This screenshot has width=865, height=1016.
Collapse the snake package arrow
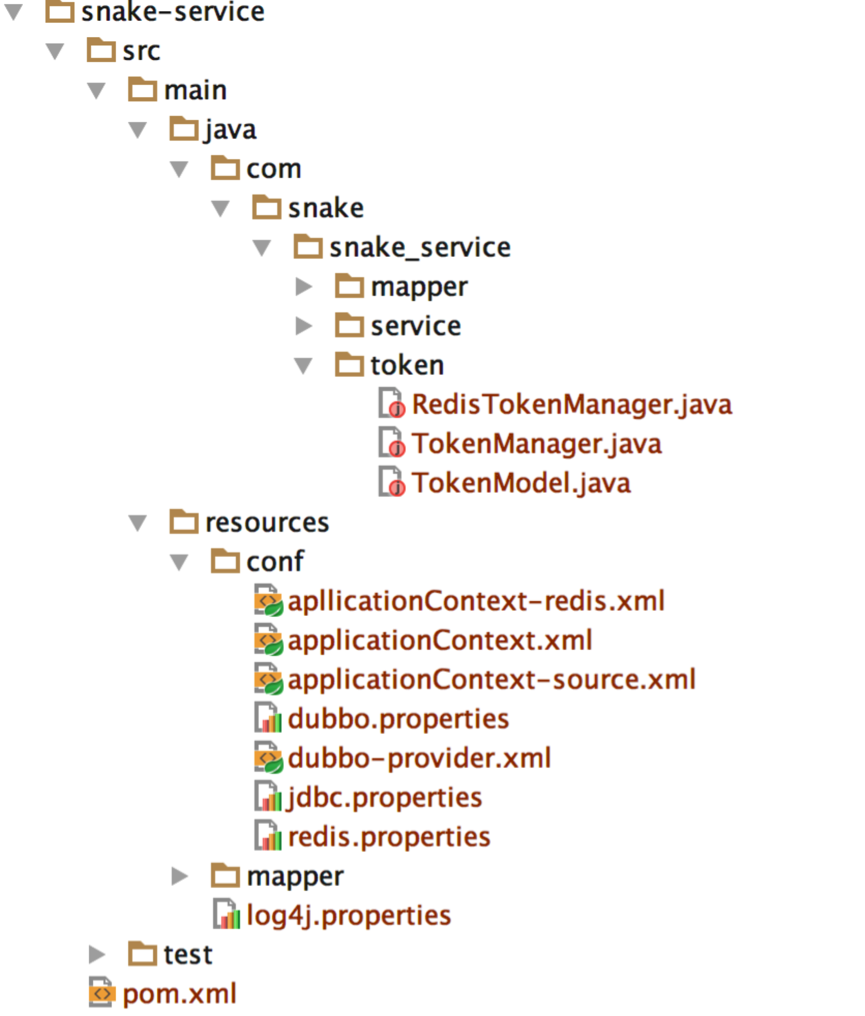tap(221, 209)
